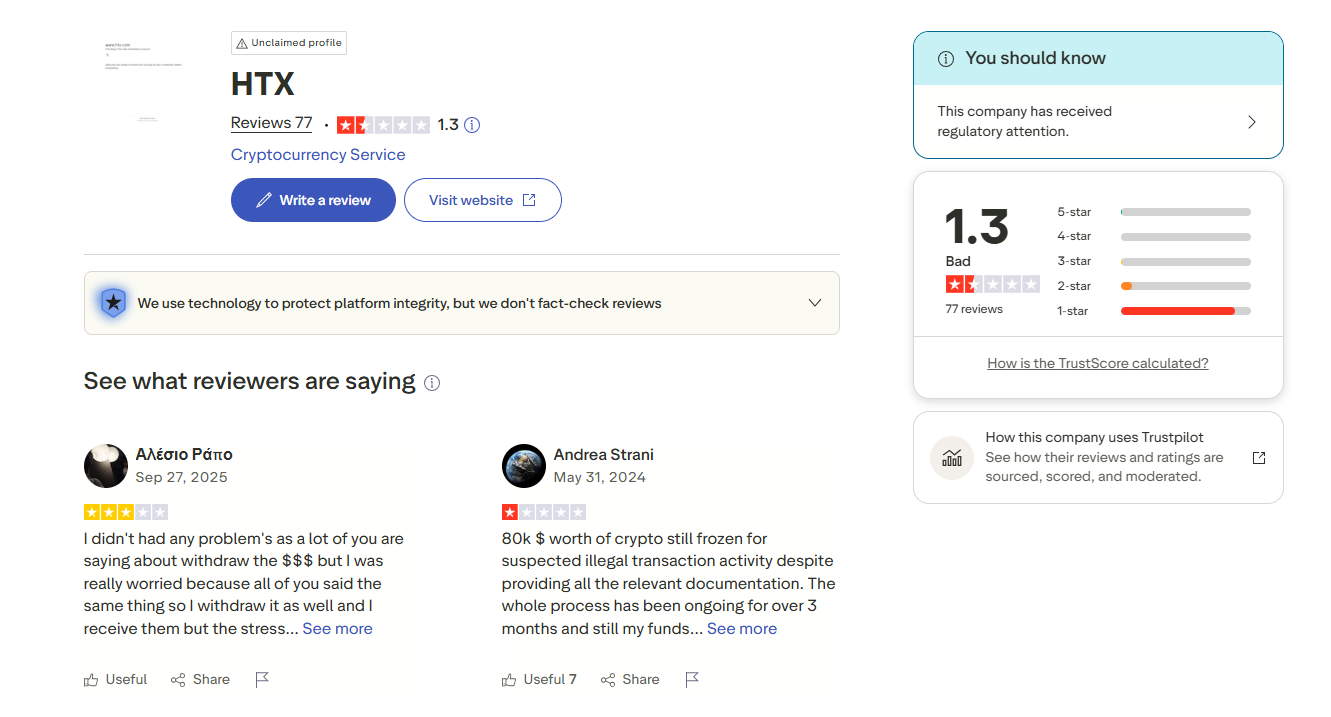This screenshot has height=717, width=1331.
Task: Click reviewer name Αλέσιο Ράπο
Action: coord(184,455)
